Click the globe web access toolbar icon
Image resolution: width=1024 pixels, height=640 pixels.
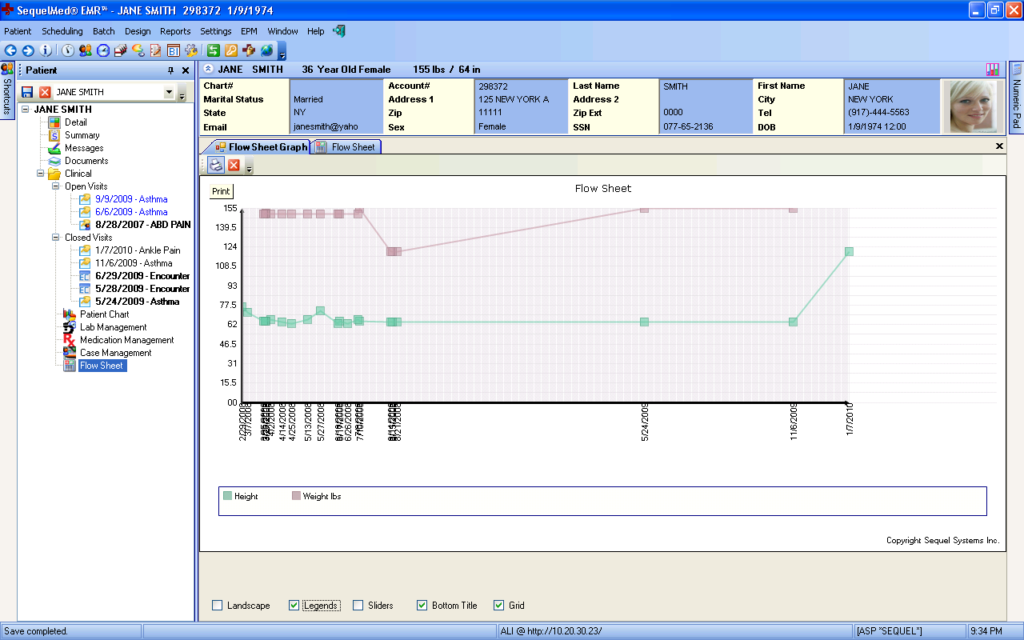pos(266,50)
